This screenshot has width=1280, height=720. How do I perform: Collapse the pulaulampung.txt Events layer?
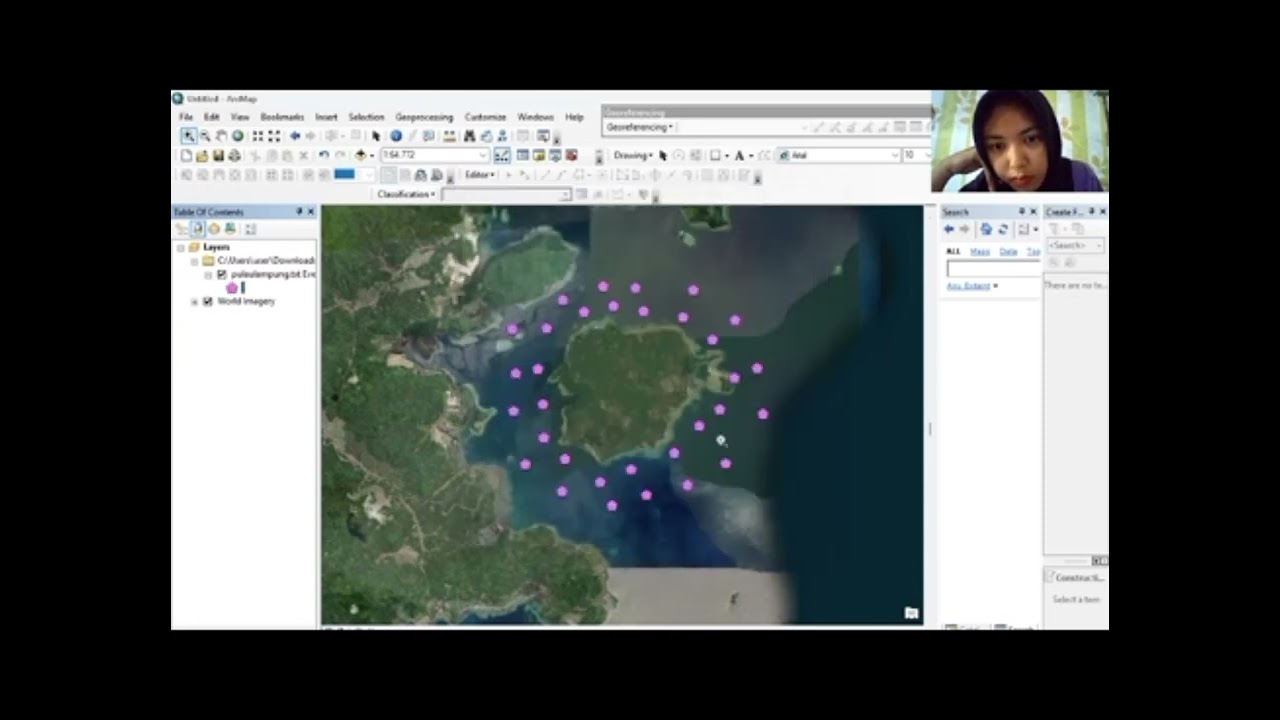208,274
